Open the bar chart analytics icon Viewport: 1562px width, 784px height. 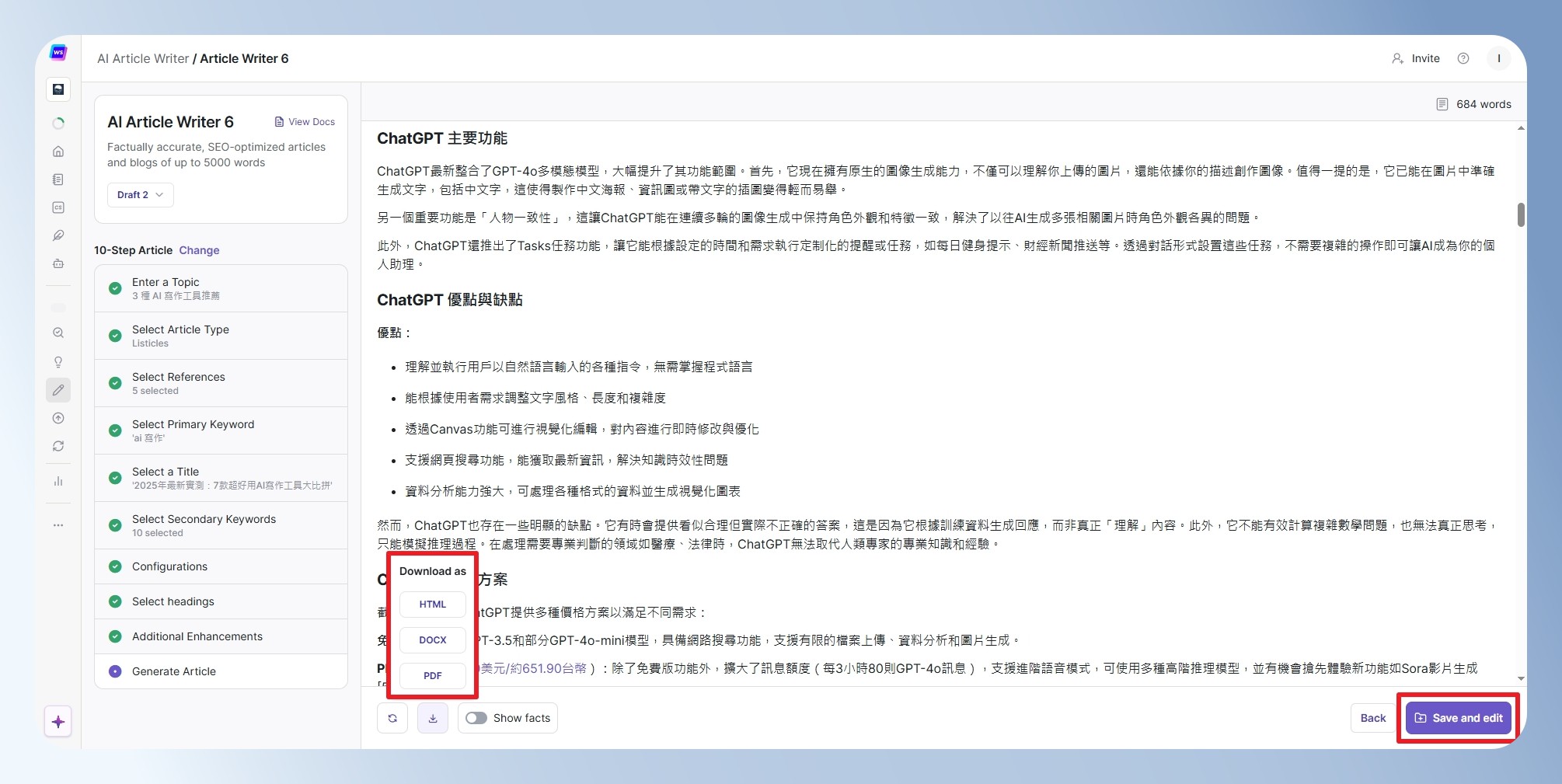[58, 482]
